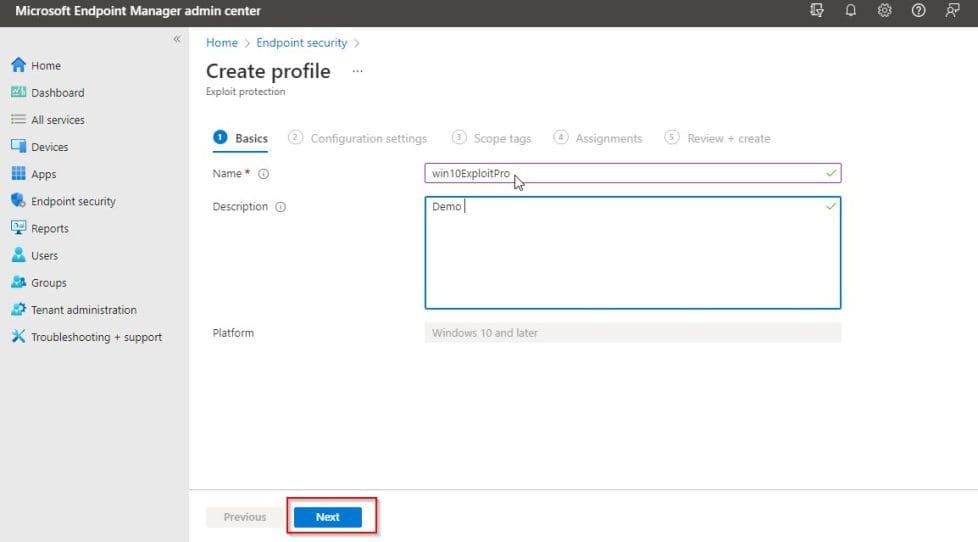978x542 pixels.
Task: Click the disabled Platform field
Action: coord(632,333)
